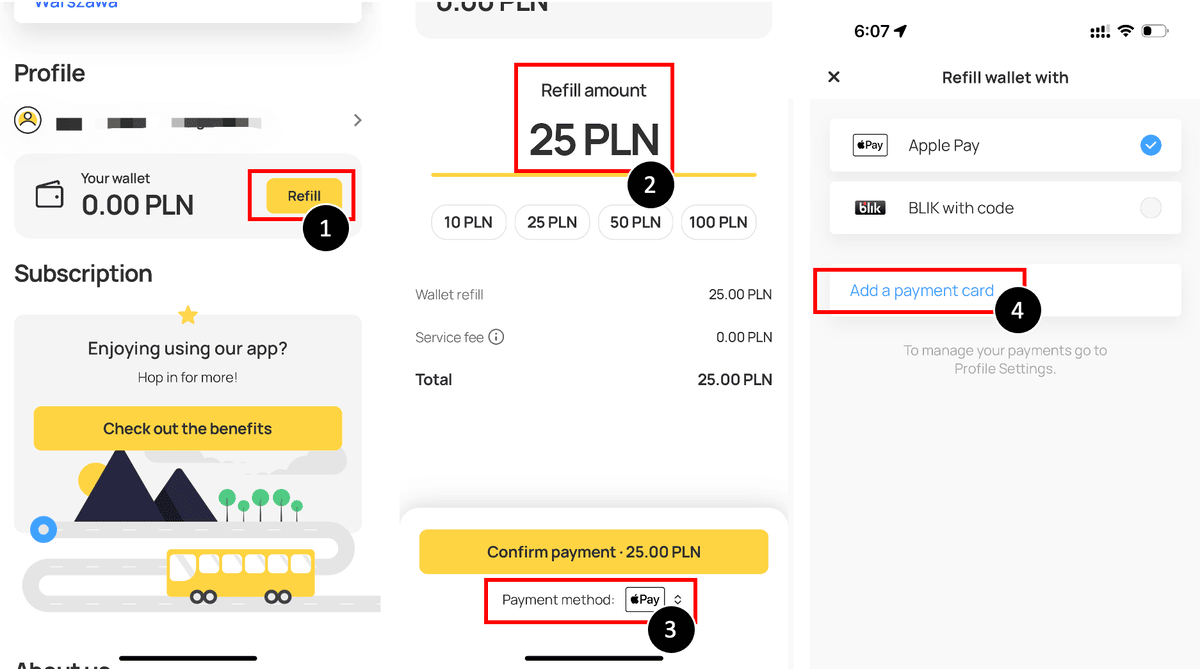Screen dimensions: 1200x669
Task: Tap the BLIK logo icon
Action: click(x=870, y=208)
